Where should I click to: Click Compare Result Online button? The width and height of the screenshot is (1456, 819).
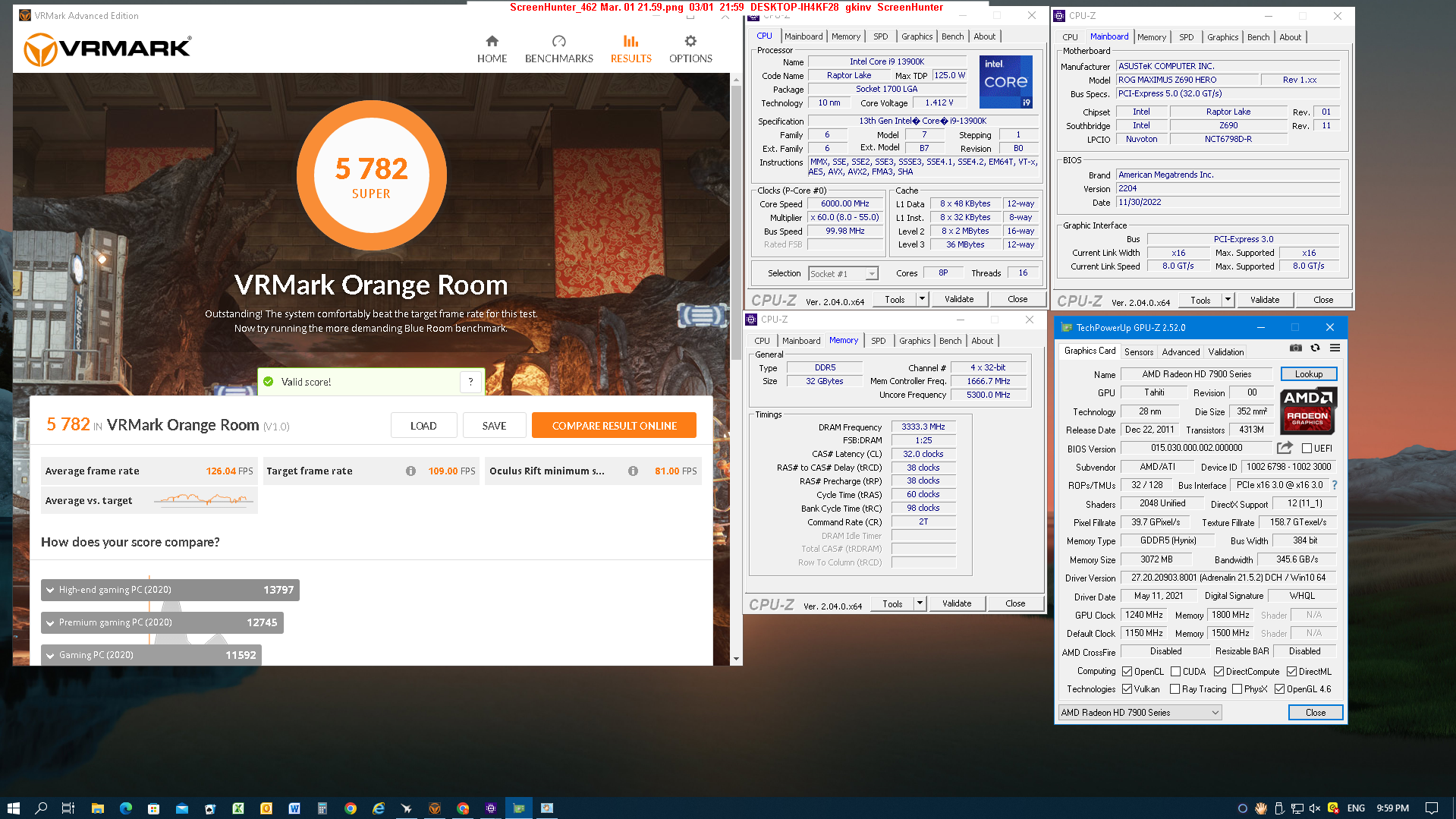tap(614, 426)
